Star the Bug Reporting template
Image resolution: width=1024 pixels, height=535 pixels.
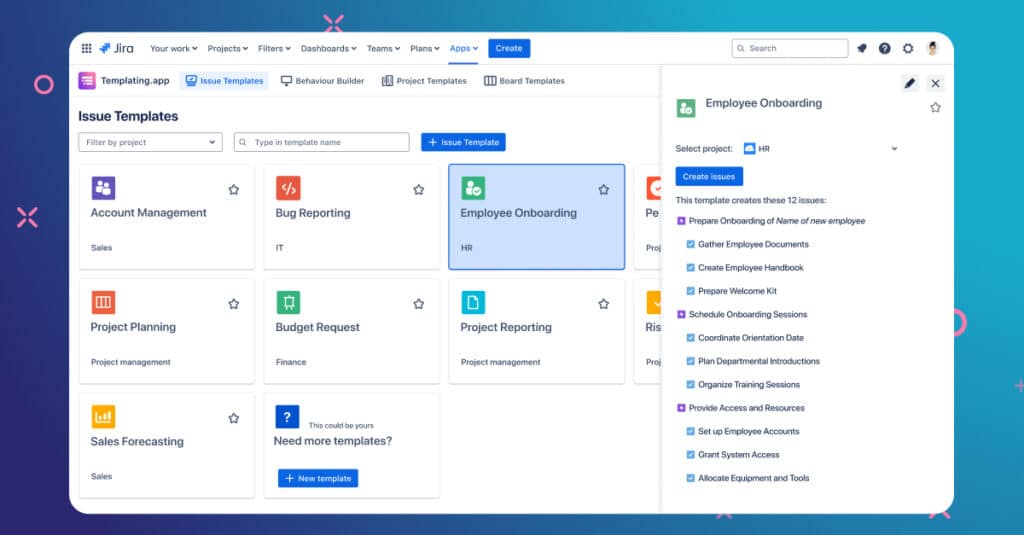coord(419,189)
